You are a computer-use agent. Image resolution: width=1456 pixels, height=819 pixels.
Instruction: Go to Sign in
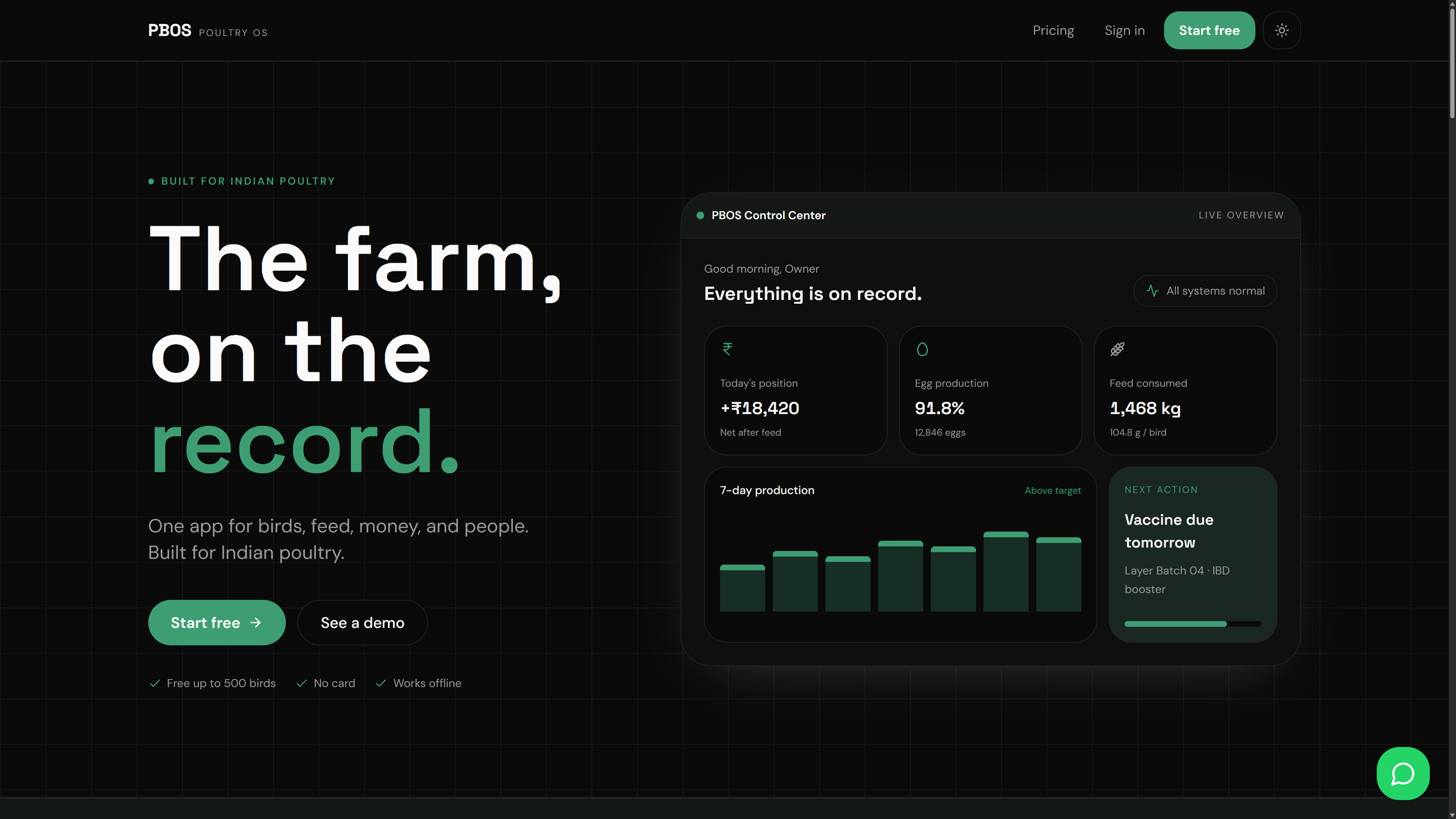pos(1124,30)
